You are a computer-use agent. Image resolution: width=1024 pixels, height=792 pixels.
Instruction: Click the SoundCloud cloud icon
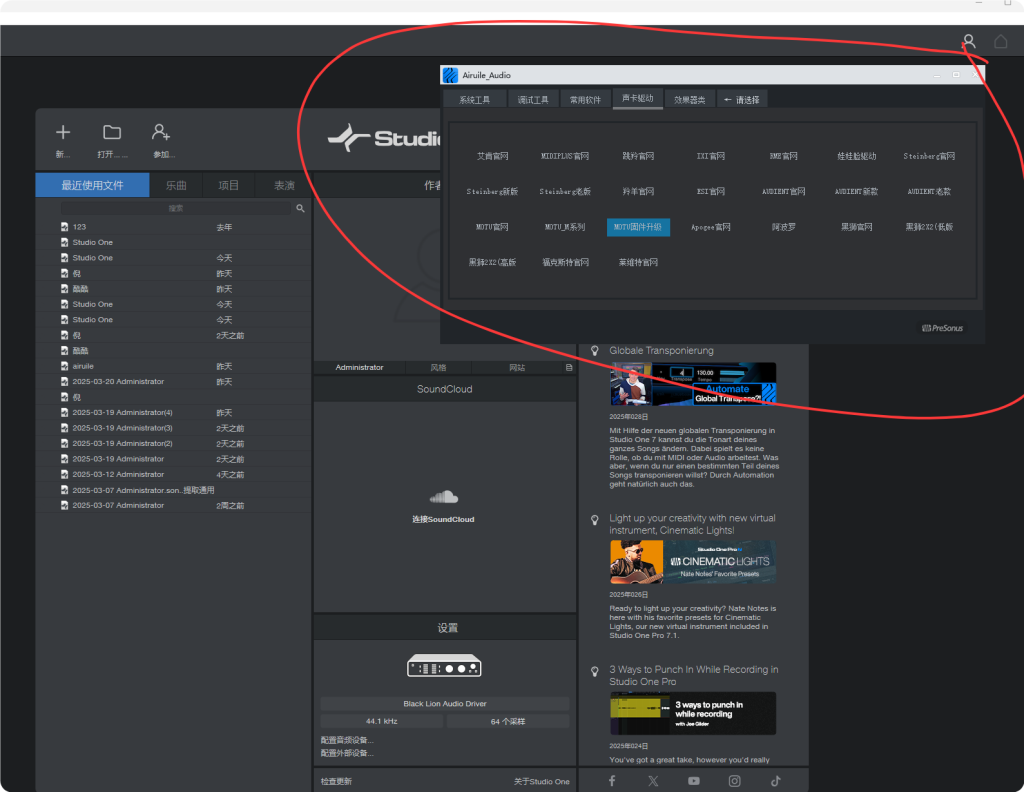tap(444, 498)
